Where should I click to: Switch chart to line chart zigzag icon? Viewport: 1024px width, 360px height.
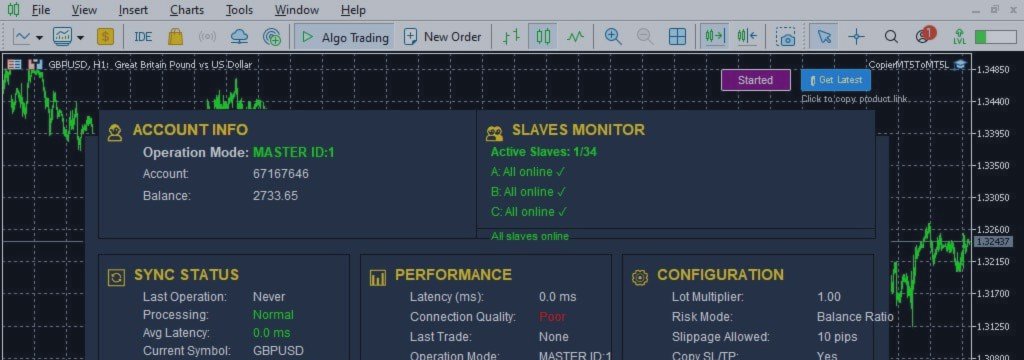(x=575, y=37)
